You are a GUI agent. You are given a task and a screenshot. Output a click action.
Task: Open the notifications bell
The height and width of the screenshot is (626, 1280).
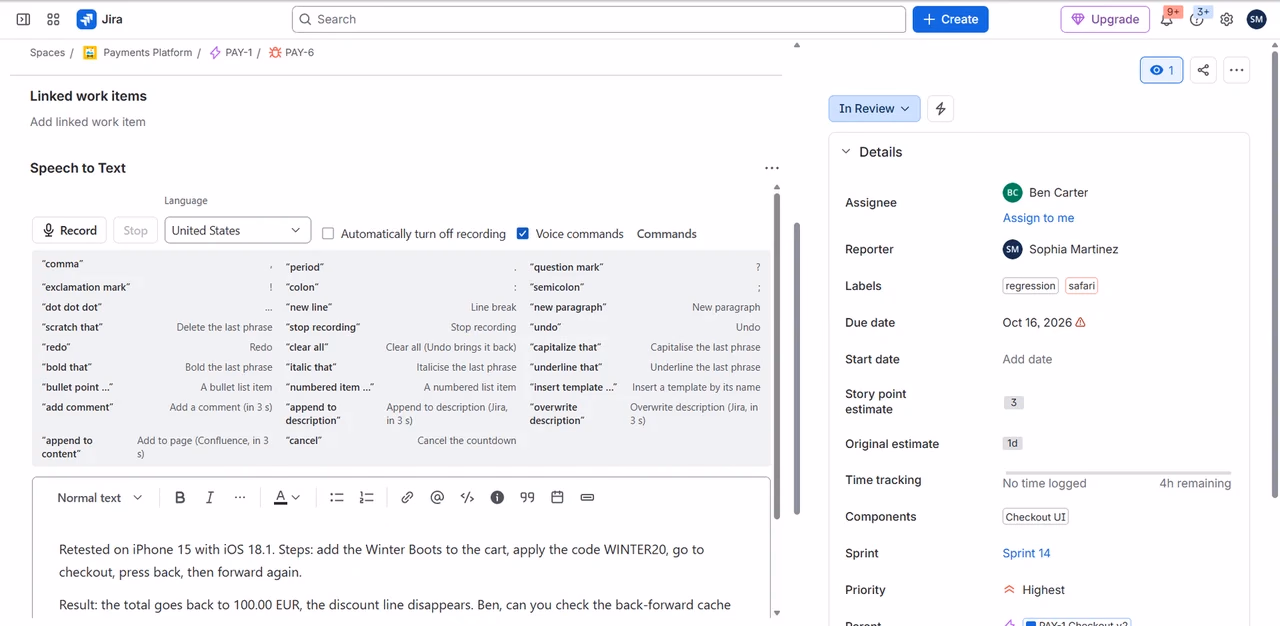coord(1167,19)
